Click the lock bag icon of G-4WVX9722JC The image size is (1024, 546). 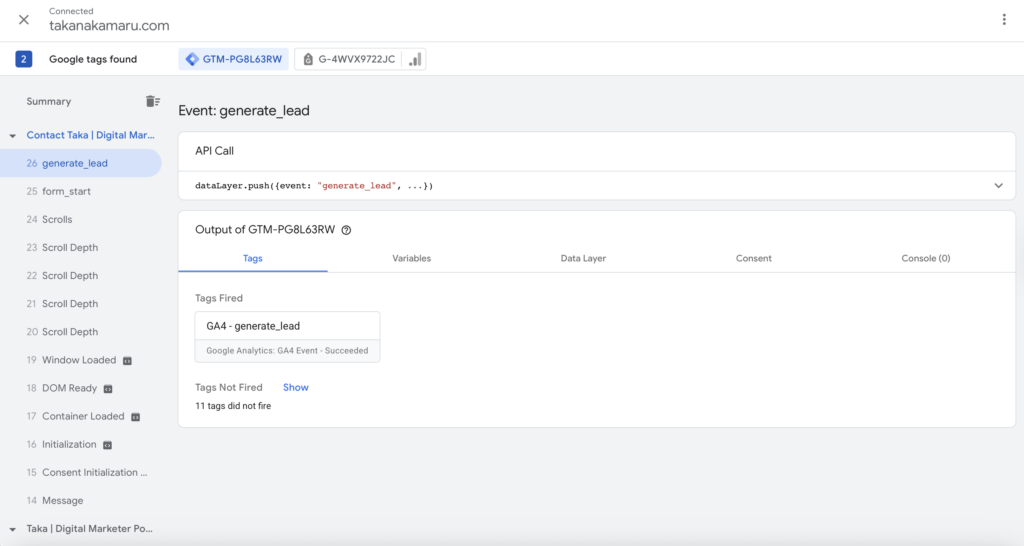pyautogui.click(x=308, y=59)
